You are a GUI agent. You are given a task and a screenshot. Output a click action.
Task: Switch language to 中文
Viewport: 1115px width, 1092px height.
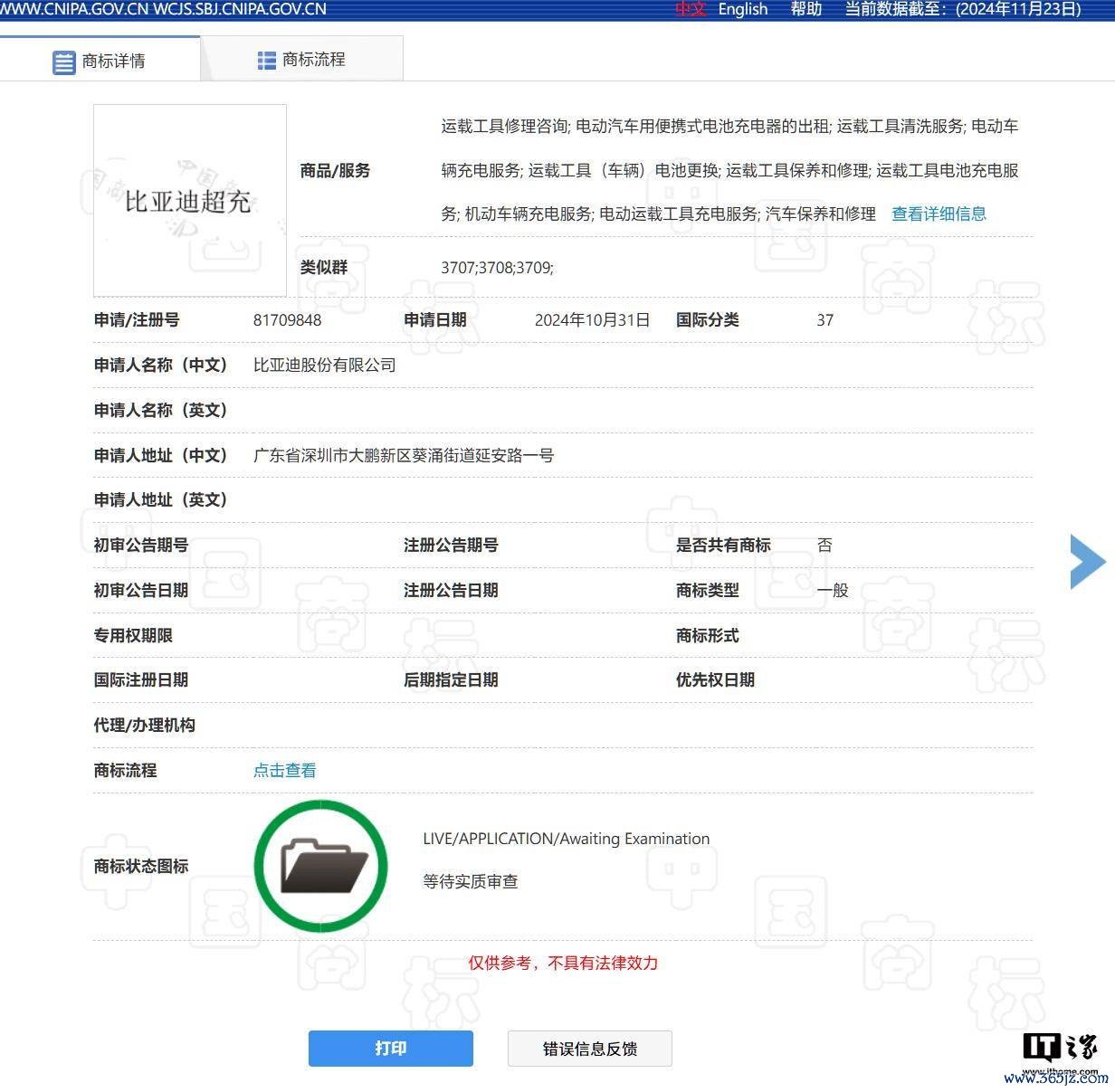pyautogui.click(x=690, y=9)
